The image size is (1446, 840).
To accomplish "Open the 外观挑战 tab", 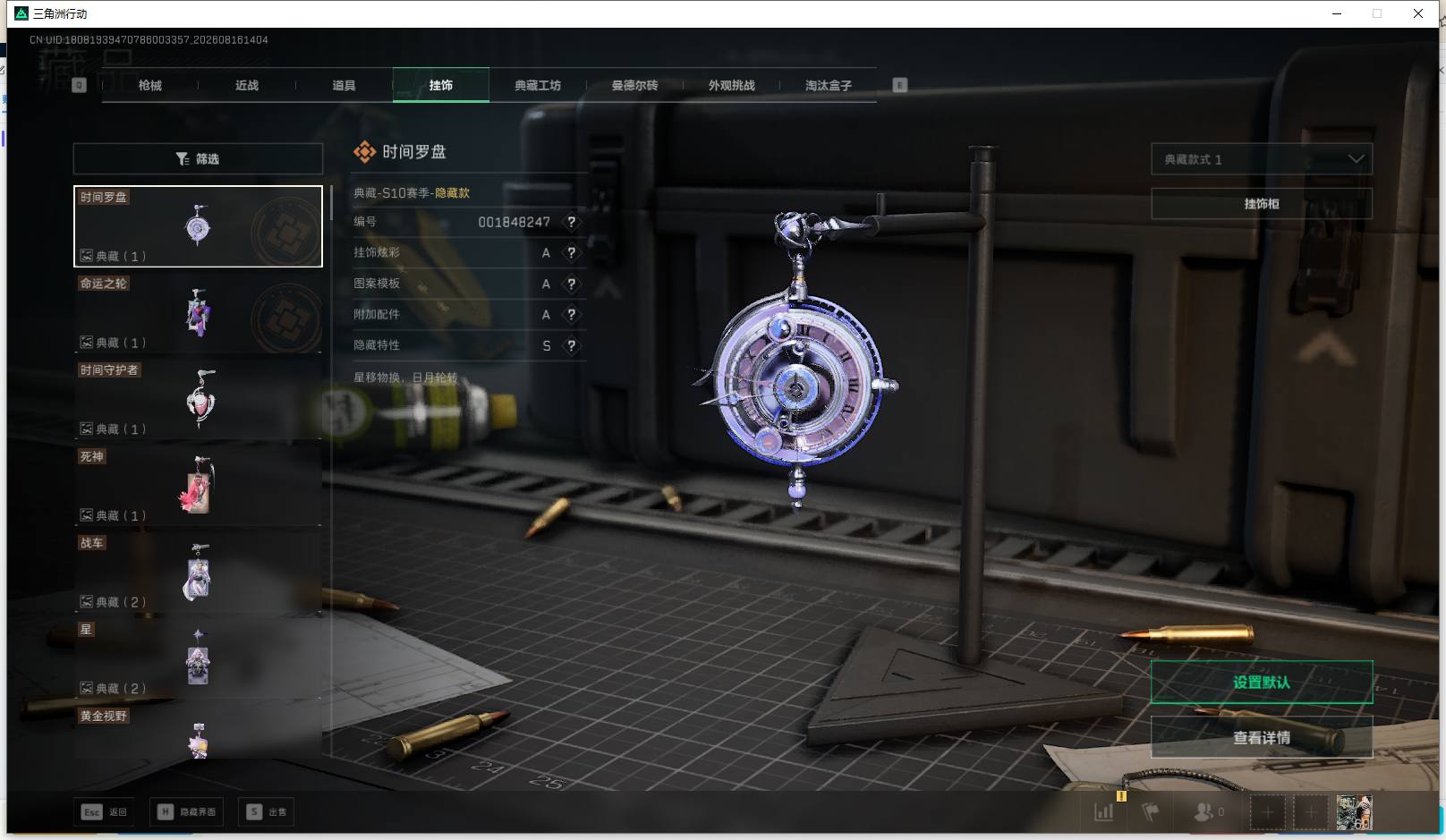I will [732, 85].
